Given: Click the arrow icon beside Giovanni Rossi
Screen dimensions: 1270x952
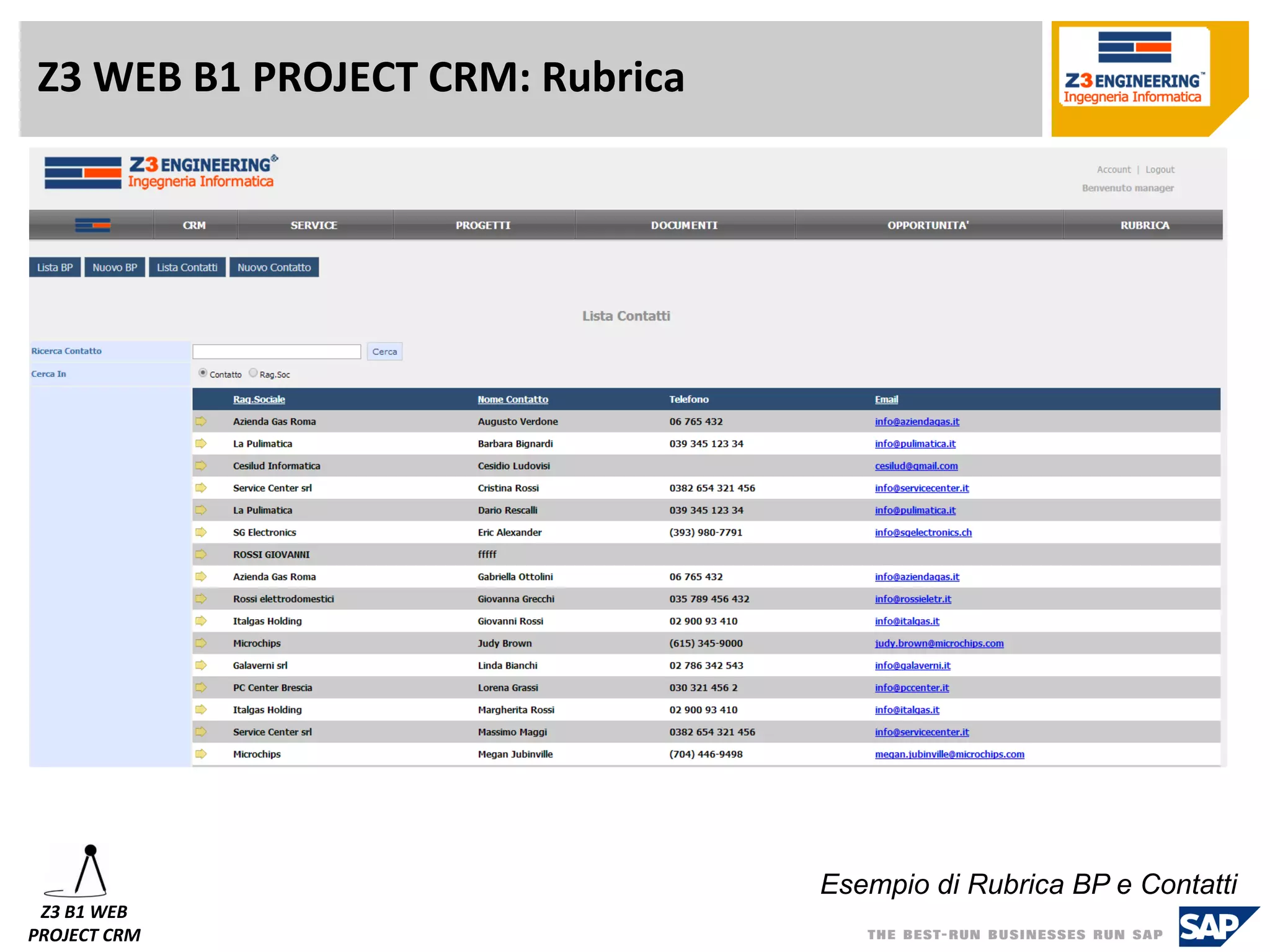Looking at the screenshot, I should pyautogui.click(x=201, y=621).
